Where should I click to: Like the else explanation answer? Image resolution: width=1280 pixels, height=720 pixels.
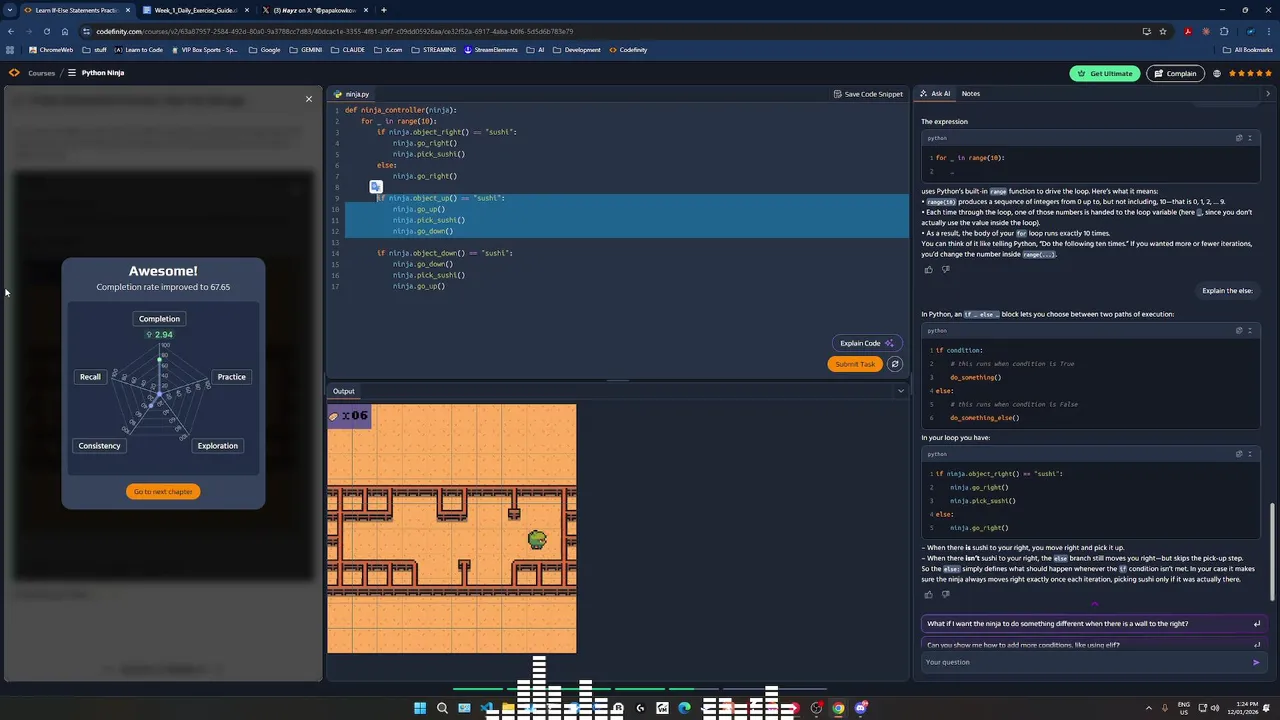click(x=928, y=595)
